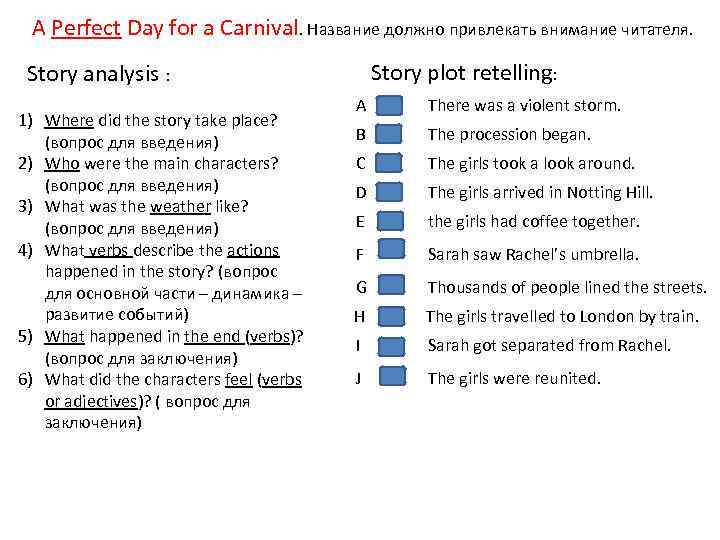Click the underlined word "Who" in question 2

click(62, 163)
